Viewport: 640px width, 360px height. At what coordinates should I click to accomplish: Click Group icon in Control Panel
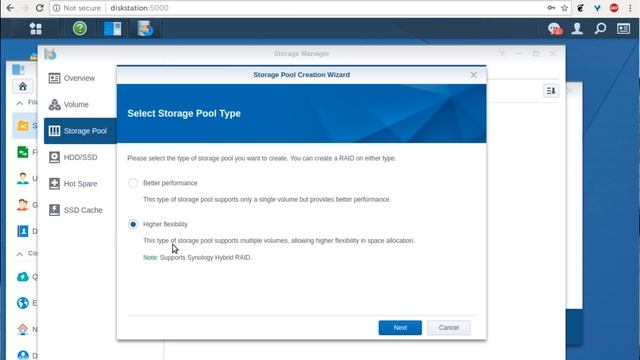pos(23,205)
